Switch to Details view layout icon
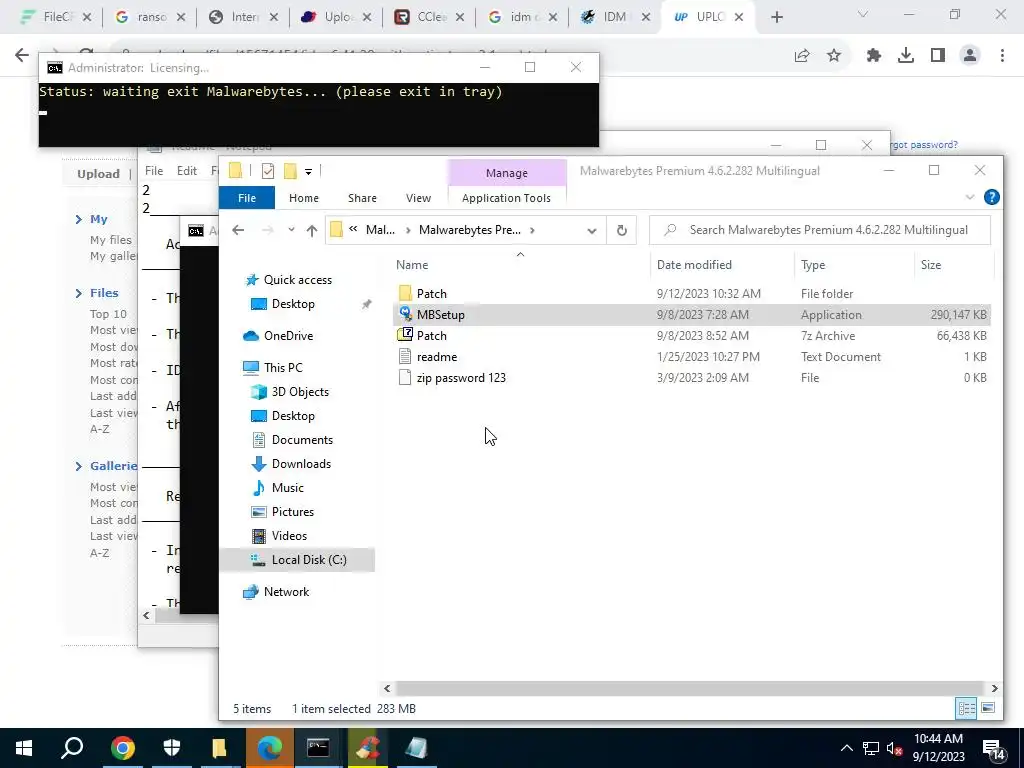Screen dimensions: 1024x768 click(x=966, y=708)
